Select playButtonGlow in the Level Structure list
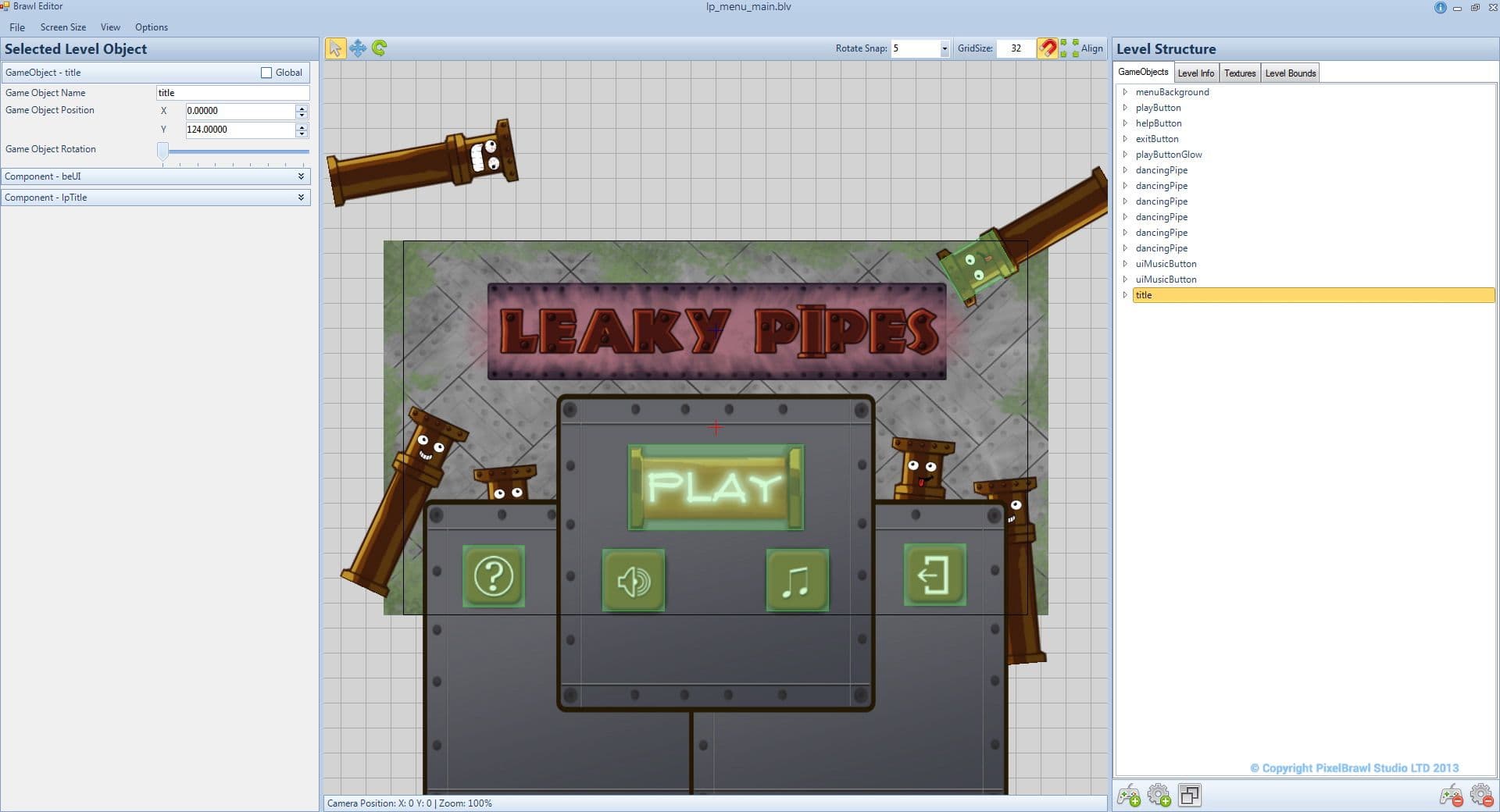Viewport: 1500px width, 812px height. tap(1169, 155)
